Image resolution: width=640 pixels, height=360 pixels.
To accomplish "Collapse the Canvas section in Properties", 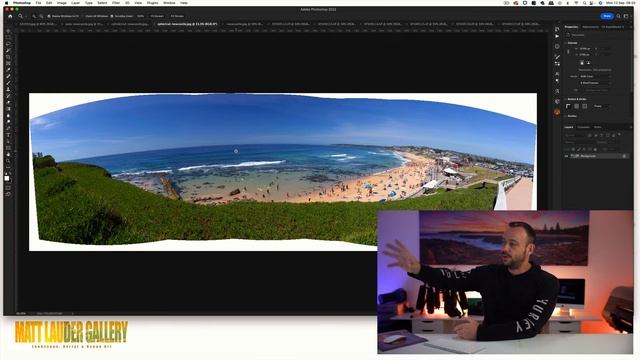I will (566, 43).
